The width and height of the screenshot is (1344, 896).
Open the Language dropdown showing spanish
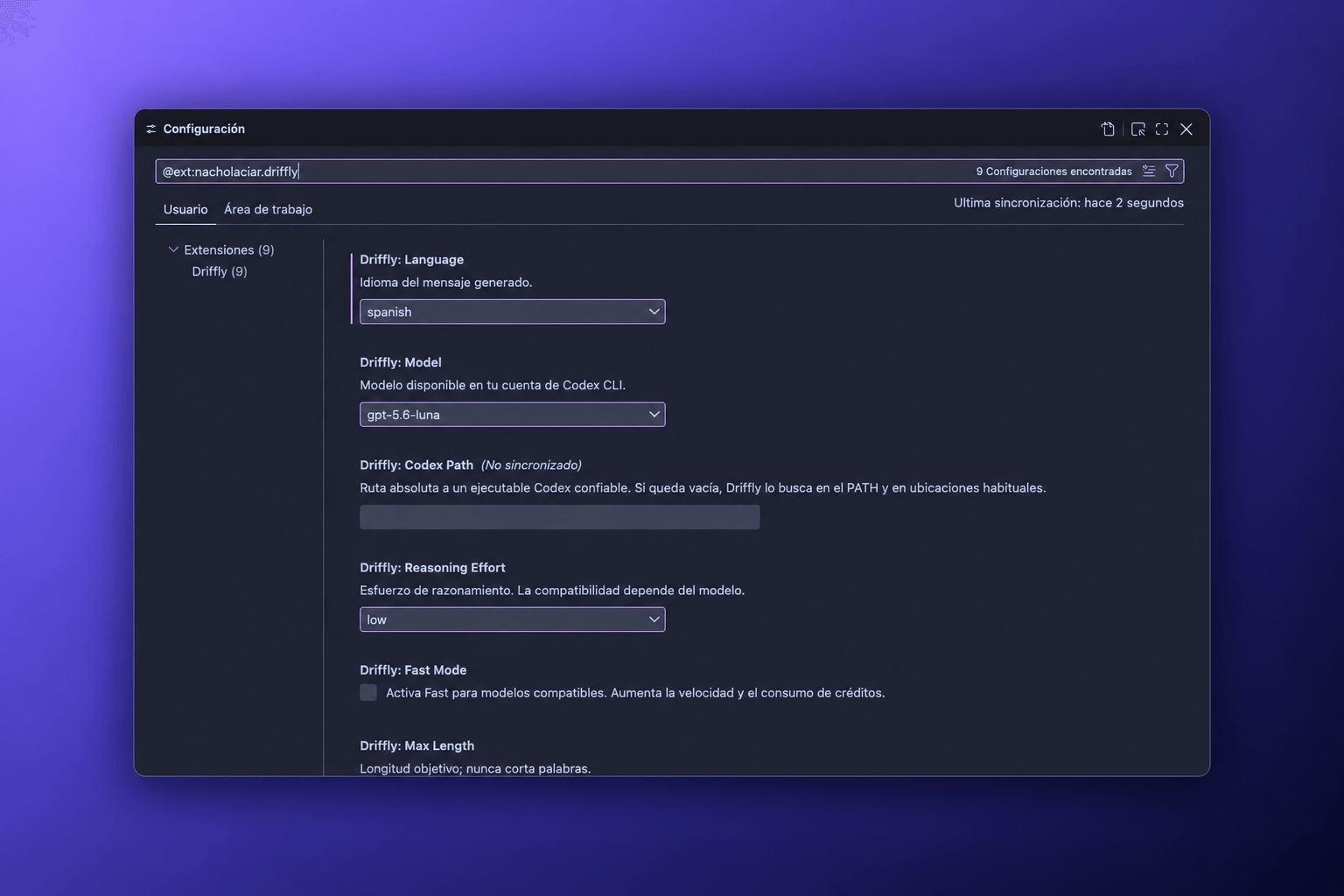[513, 311]
